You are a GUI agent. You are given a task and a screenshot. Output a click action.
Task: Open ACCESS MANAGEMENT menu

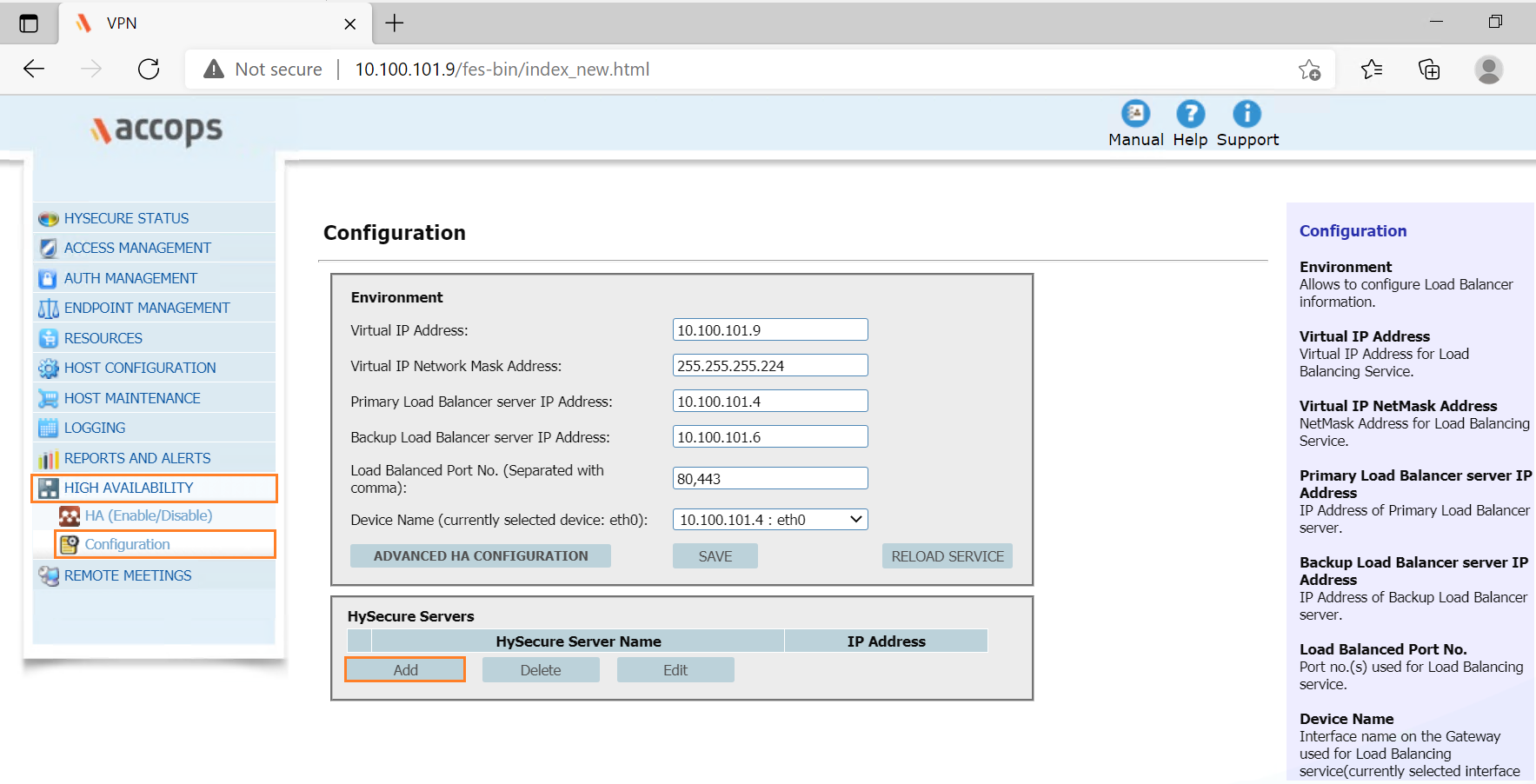click(137, 248)
